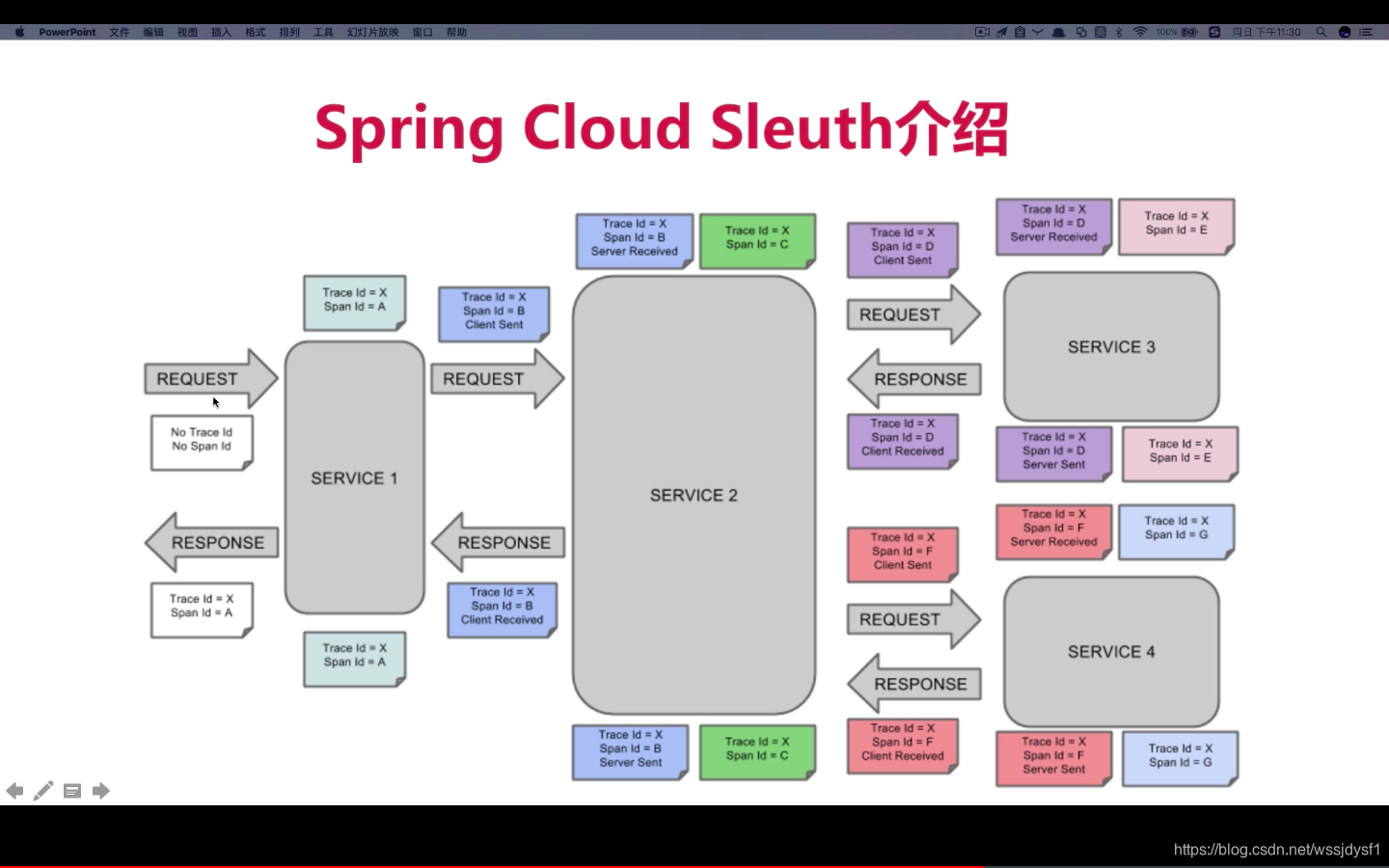Click the SERVICE 1 box
The image size is (1389, 868).
coord(354,477)
